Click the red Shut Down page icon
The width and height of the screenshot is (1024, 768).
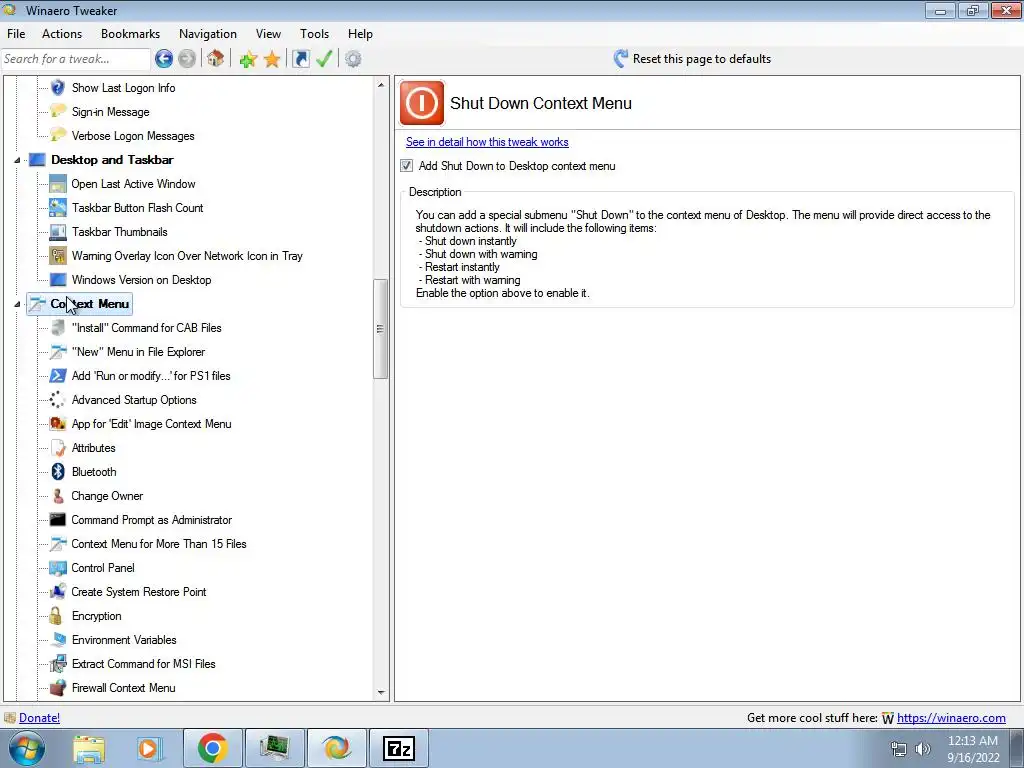422,103
